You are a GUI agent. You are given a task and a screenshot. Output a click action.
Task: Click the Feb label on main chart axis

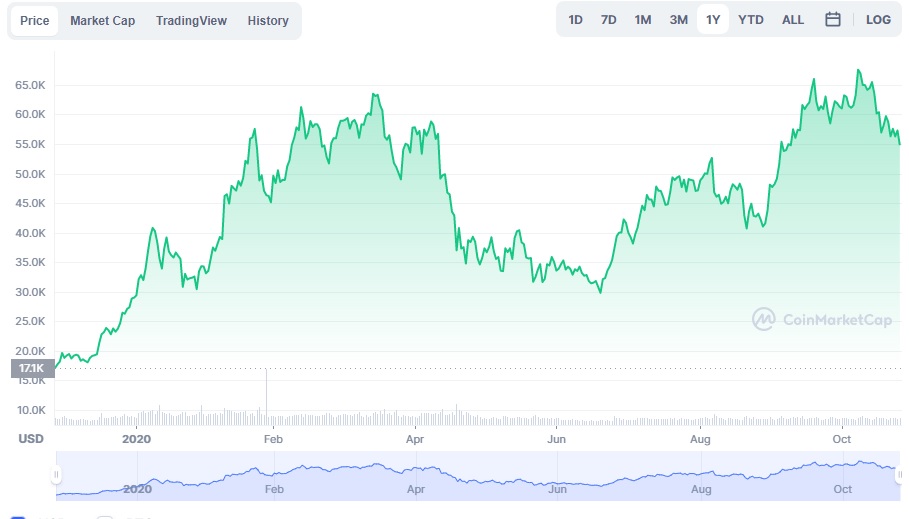[273, 439]
